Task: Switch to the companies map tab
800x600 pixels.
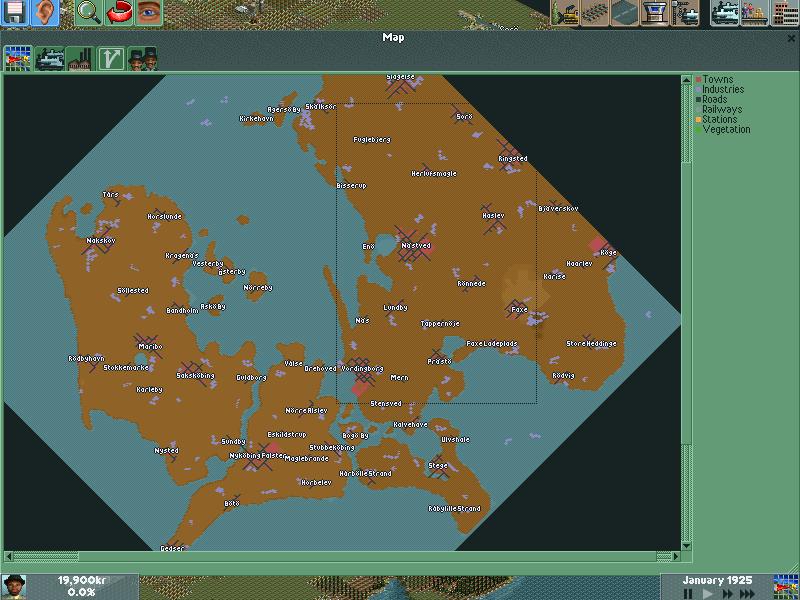Action: 142,59
